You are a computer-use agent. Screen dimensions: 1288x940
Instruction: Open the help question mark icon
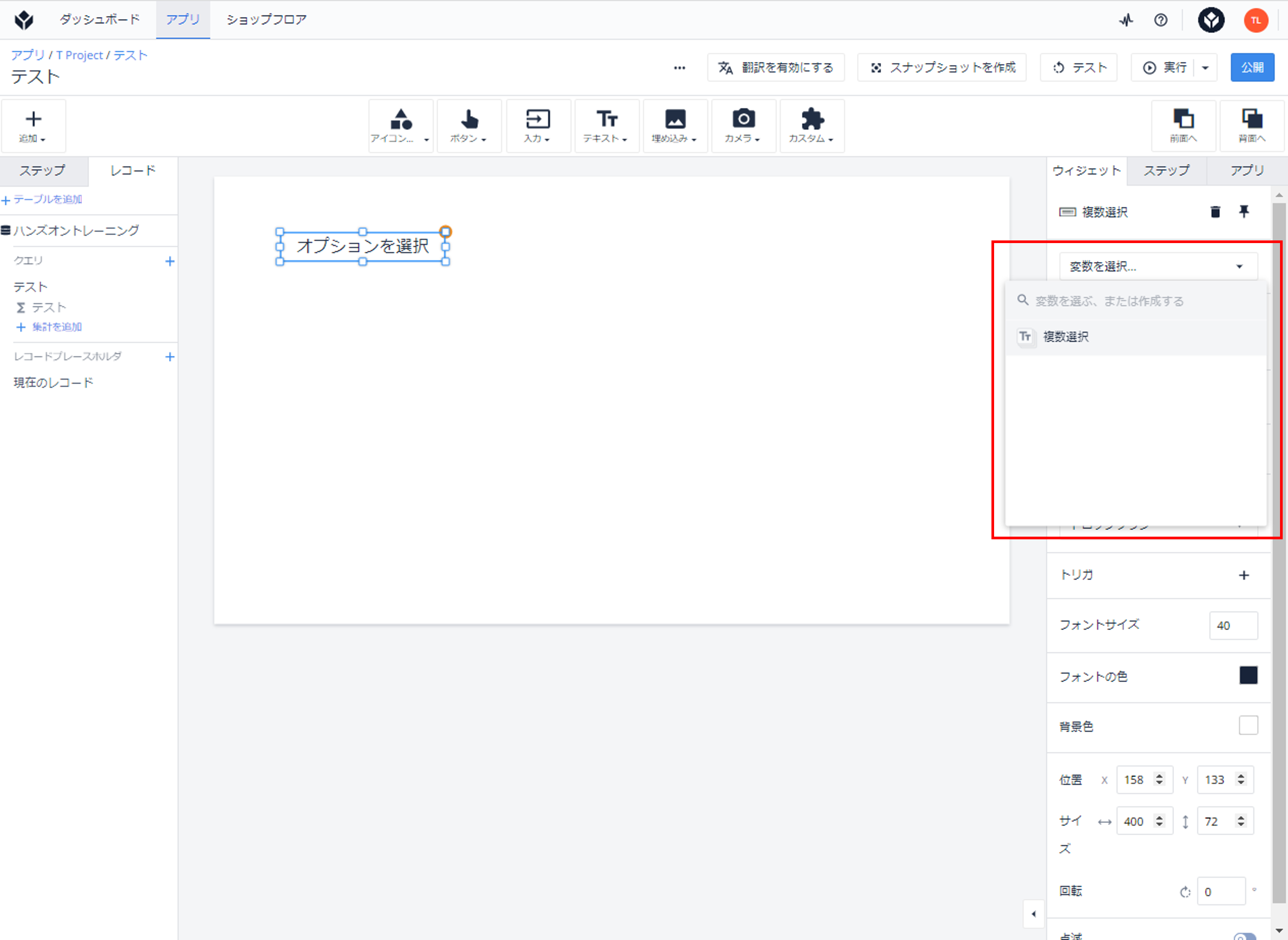1160,21
